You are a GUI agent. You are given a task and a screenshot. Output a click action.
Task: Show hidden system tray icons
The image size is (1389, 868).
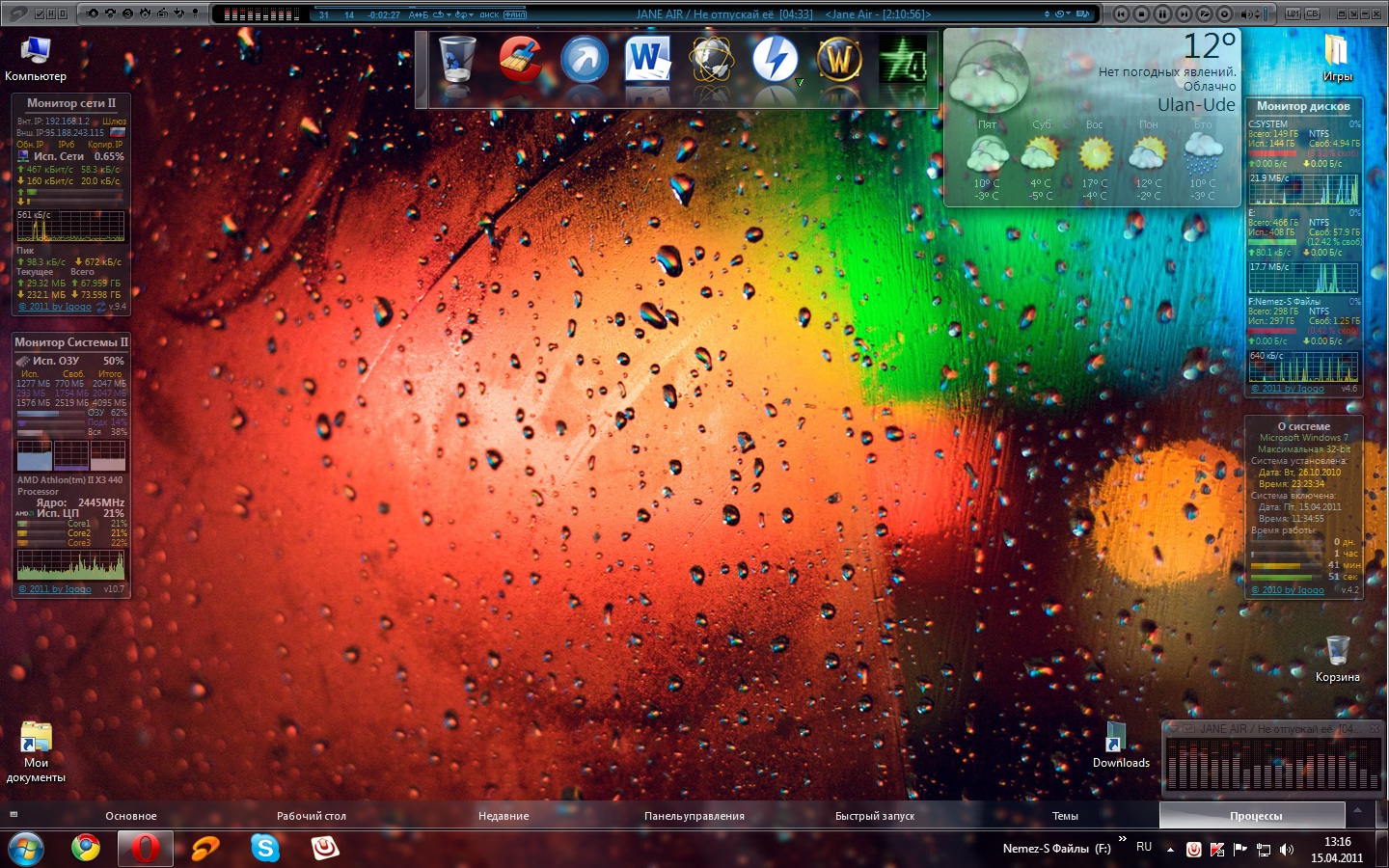[1170, 850]
